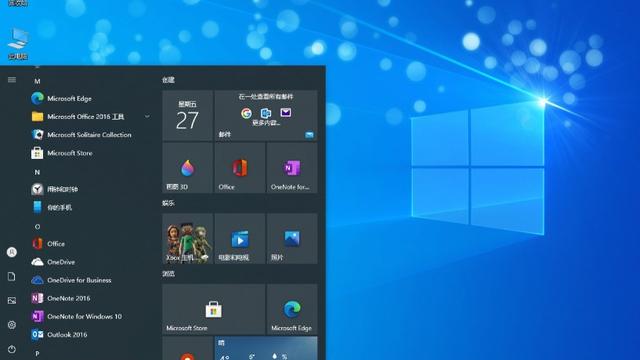Image resolution: width=640 pixels, height=360 pixels.
Task: Jump to letter O section header
Action: click(x=37, y=227)
